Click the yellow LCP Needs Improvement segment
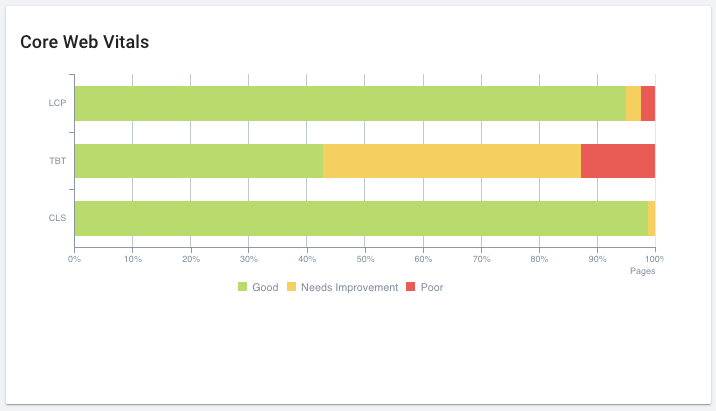This screenshot has height=411, width=716. point(633,103)
